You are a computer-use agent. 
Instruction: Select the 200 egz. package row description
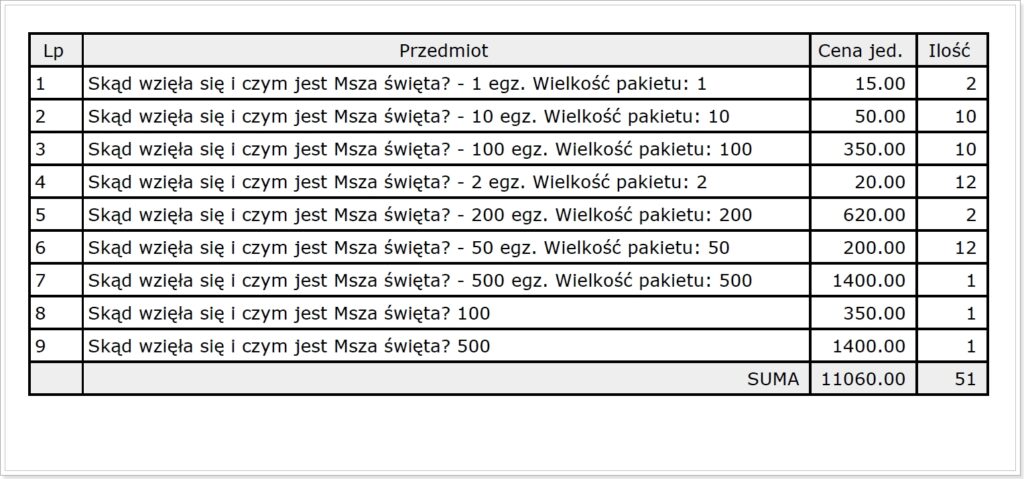click(x=446, y=214)
